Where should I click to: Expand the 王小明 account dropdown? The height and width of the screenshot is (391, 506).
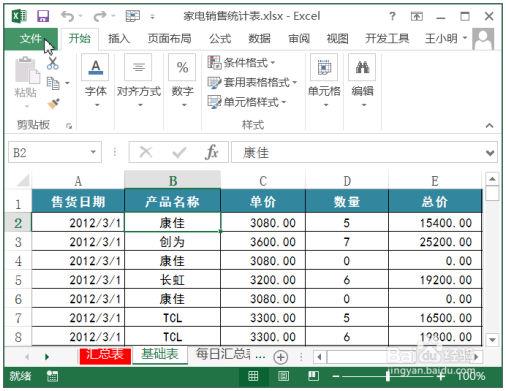tap(465, 38)
